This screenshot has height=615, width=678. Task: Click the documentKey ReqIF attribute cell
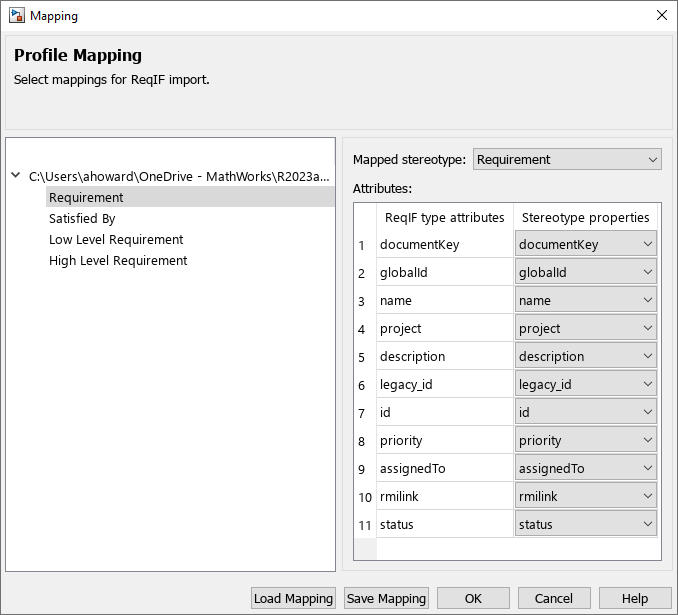(445, 244)
